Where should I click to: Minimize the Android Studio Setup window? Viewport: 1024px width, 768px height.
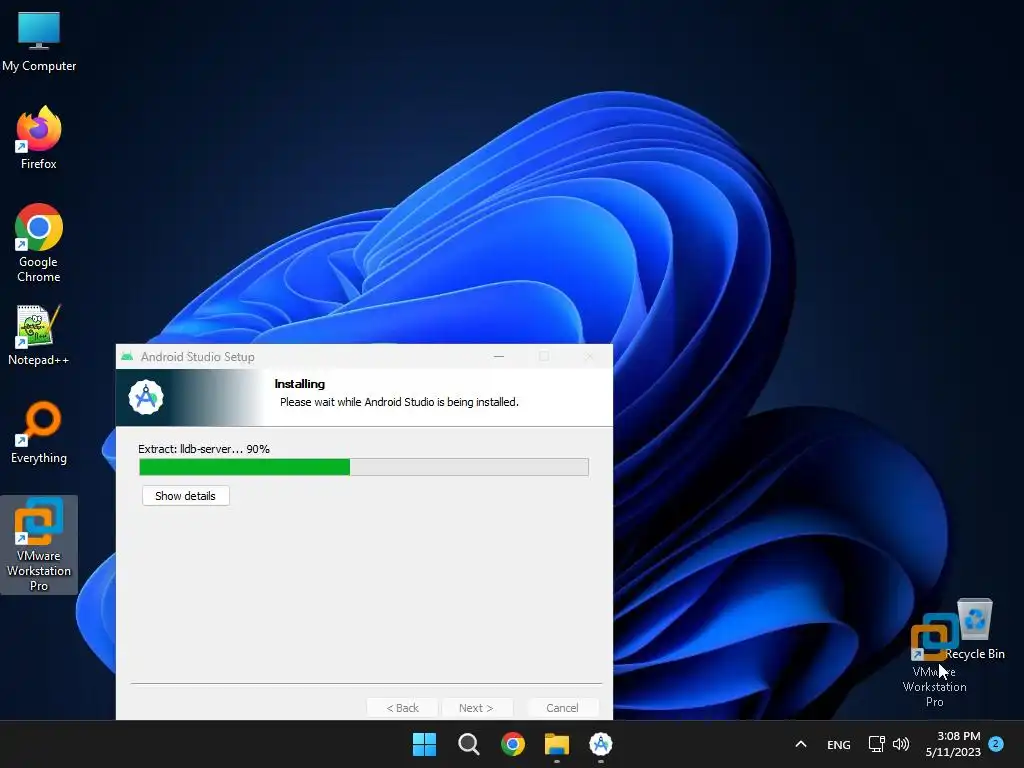tap(499, 357)
